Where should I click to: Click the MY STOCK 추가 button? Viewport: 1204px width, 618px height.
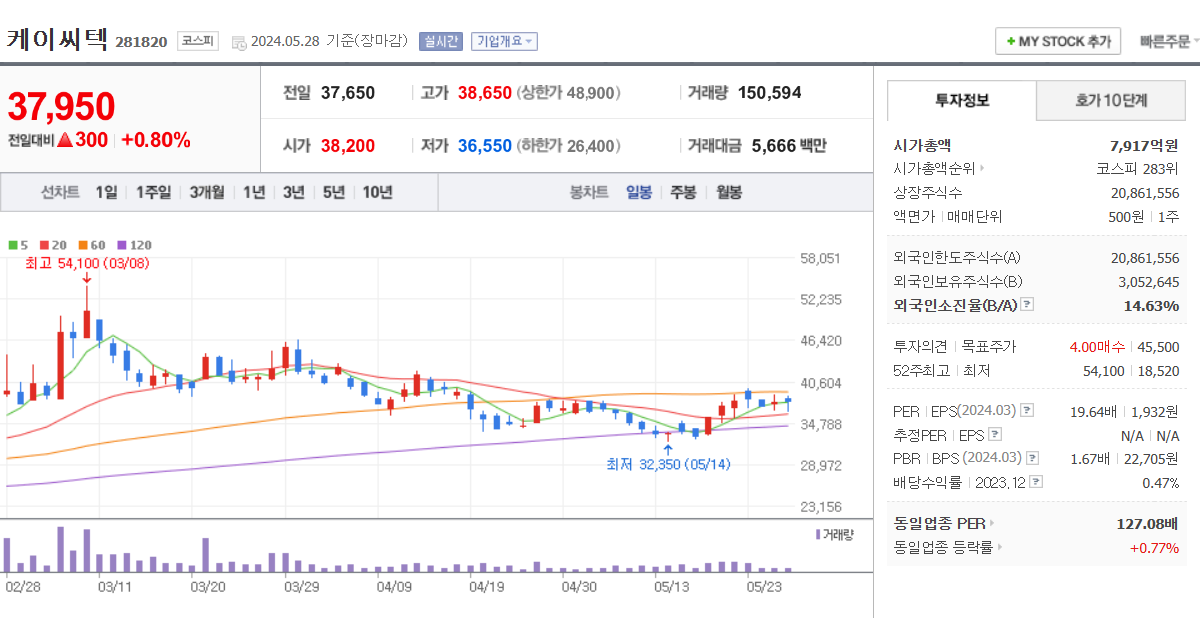click(x=1058, y=41)
